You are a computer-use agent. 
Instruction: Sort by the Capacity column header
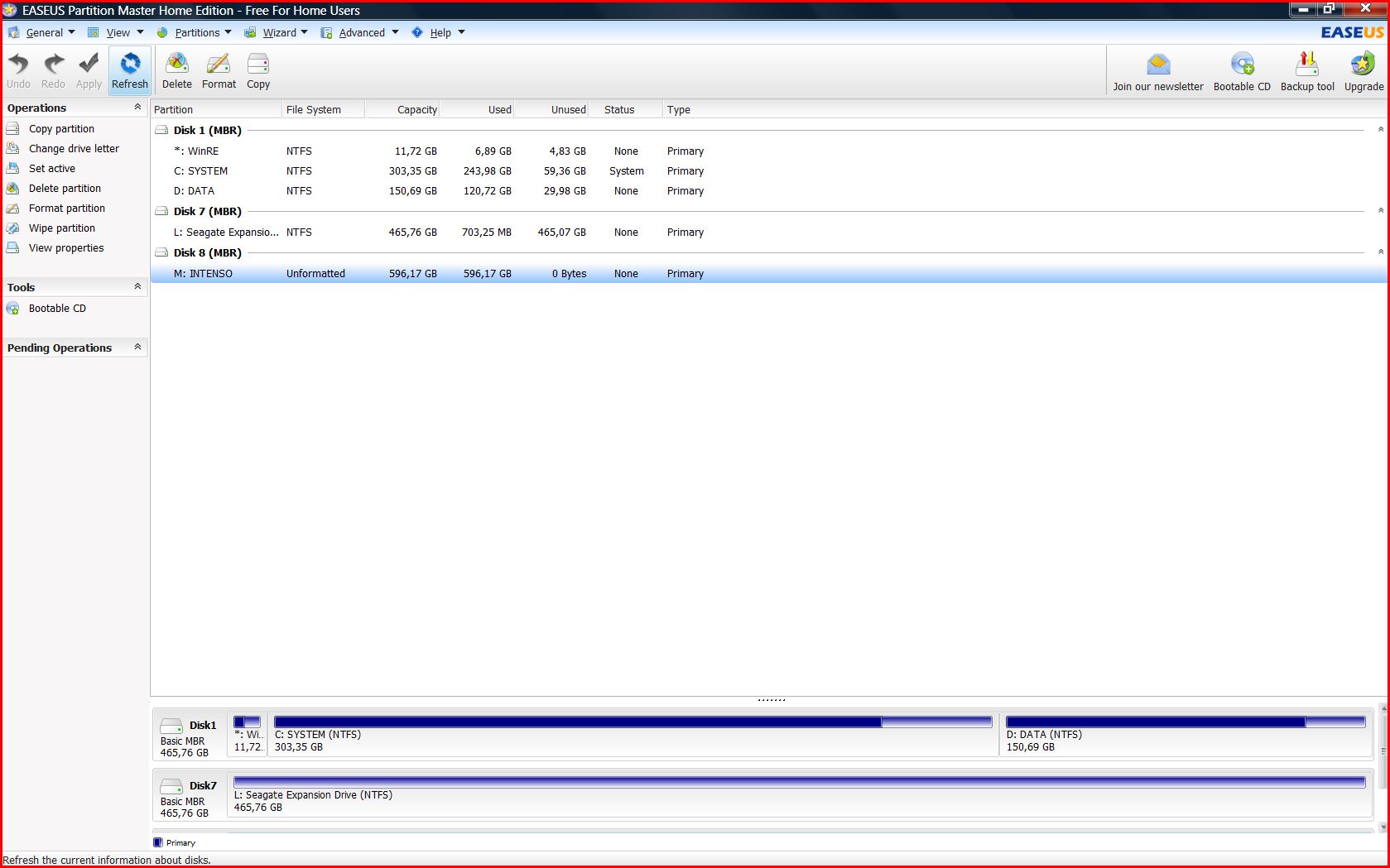click(402, 109)
